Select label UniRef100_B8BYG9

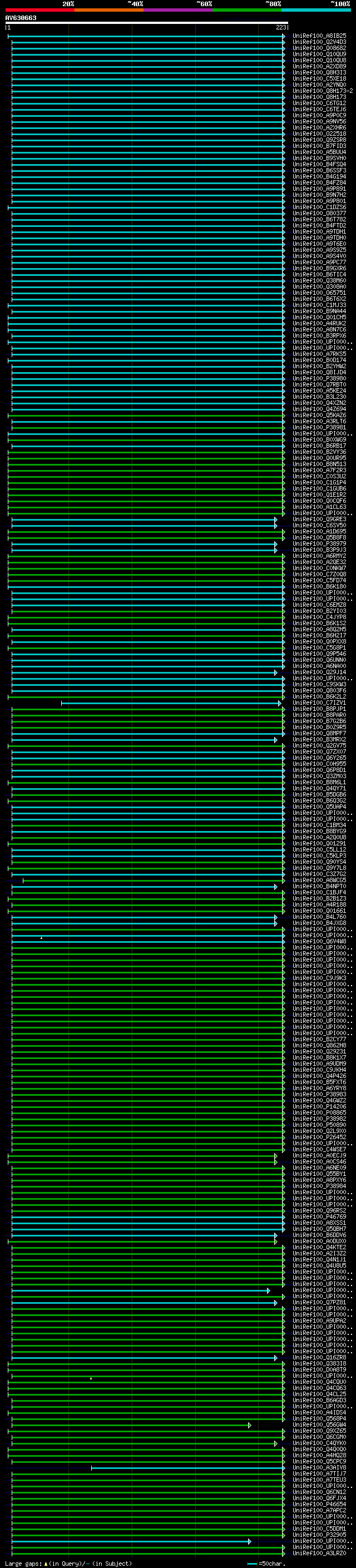coord(319,832)
